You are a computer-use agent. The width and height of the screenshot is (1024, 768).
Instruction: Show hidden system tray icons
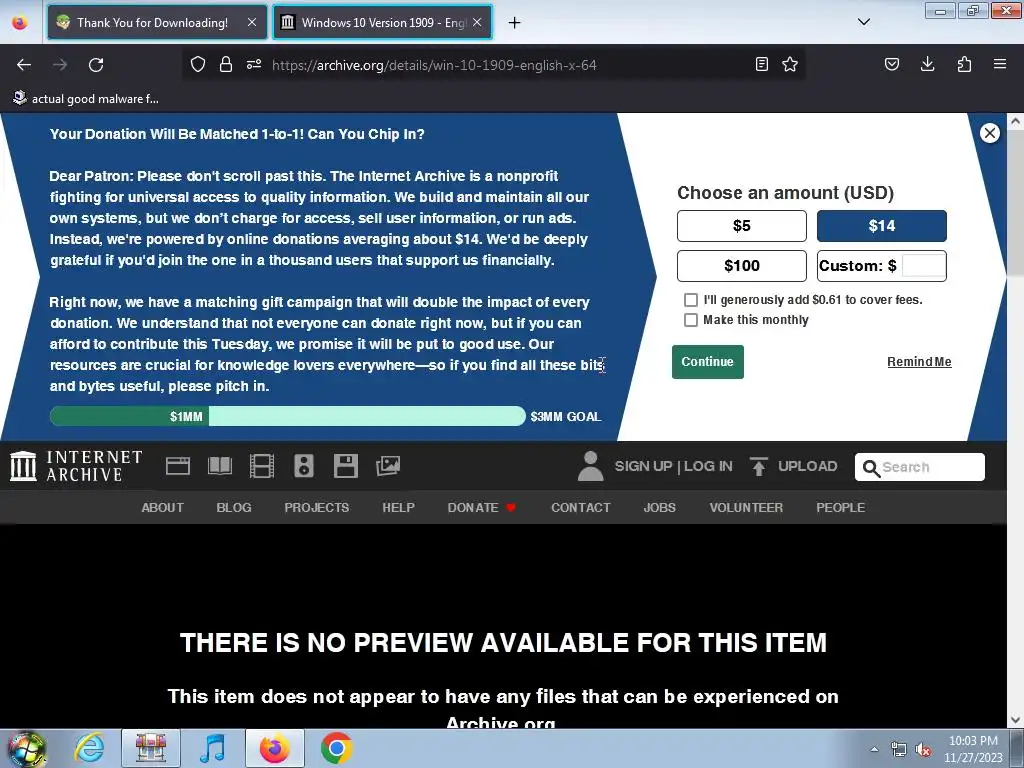(x=874, y=749)
